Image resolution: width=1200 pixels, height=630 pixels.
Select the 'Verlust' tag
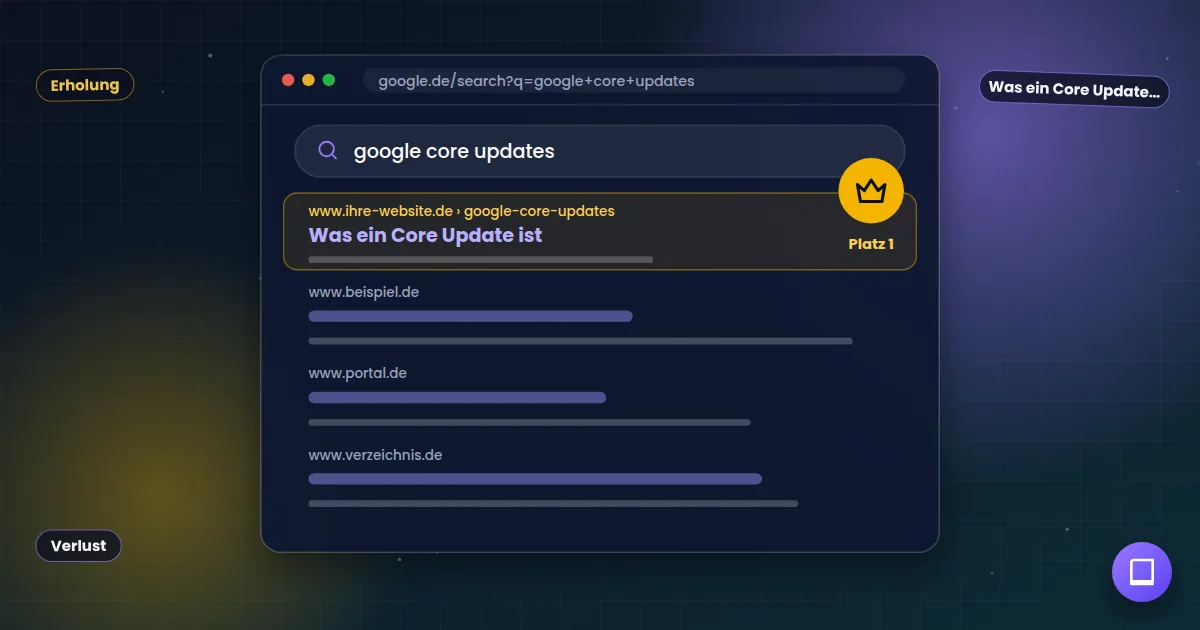pos(79,546)
